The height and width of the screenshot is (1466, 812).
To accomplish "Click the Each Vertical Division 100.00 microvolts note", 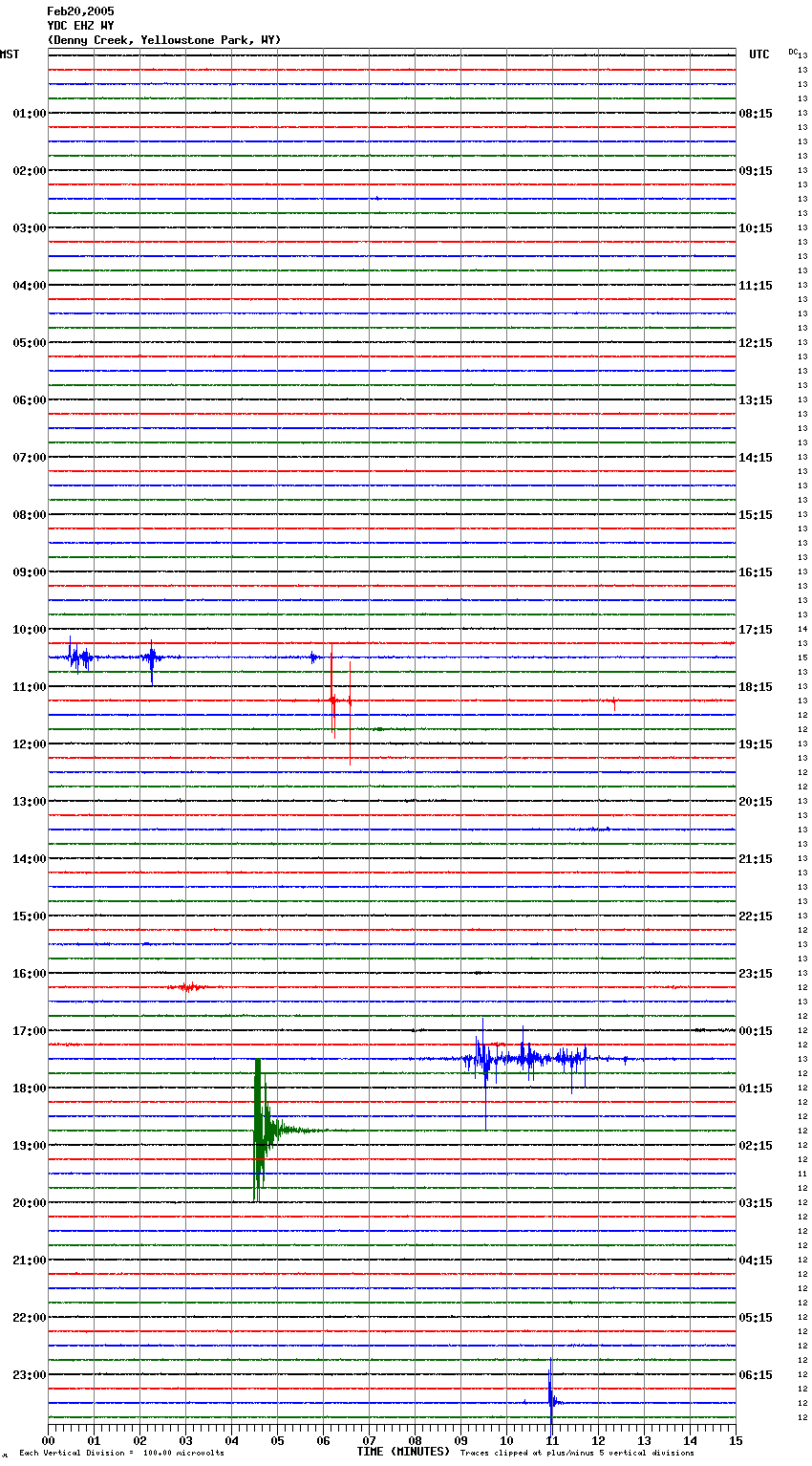I will [x=121, y=1454].
